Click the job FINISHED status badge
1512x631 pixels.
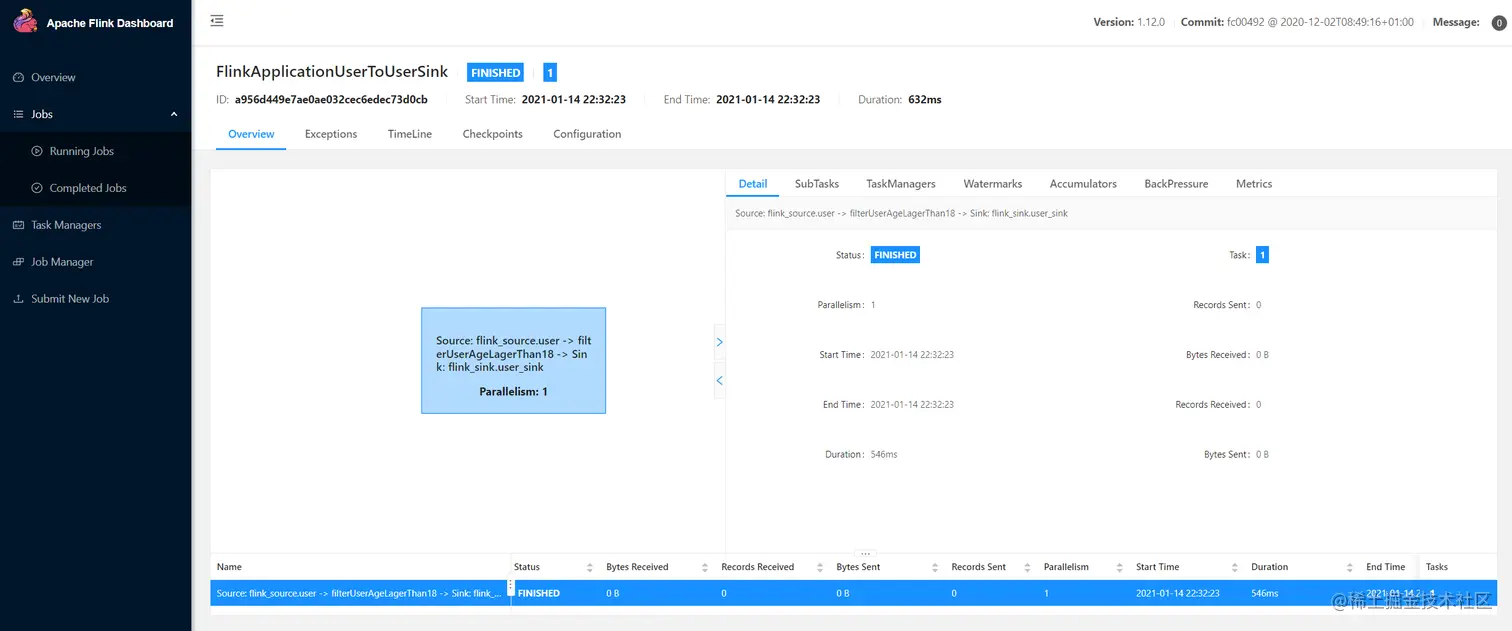click(x=496, y=72)
